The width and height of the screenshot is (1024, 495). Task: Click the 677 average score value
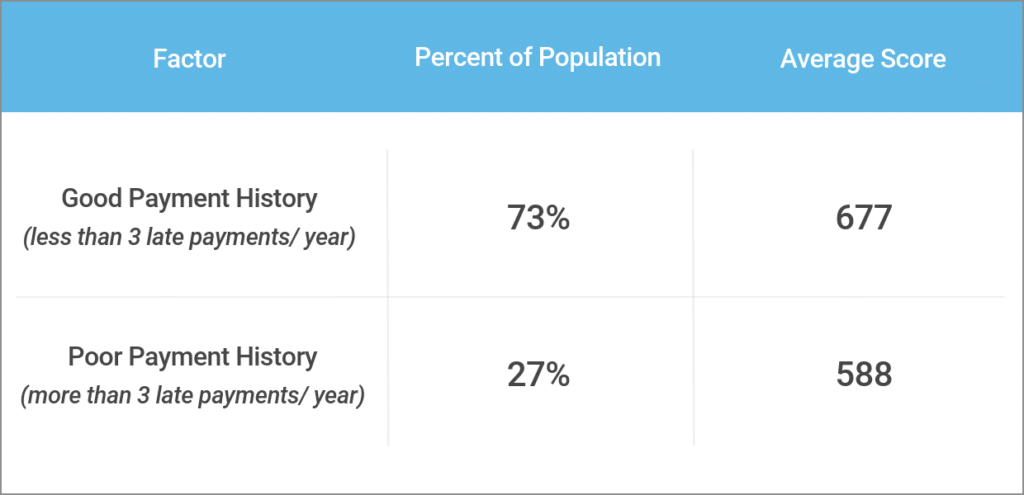coord(863,218)
